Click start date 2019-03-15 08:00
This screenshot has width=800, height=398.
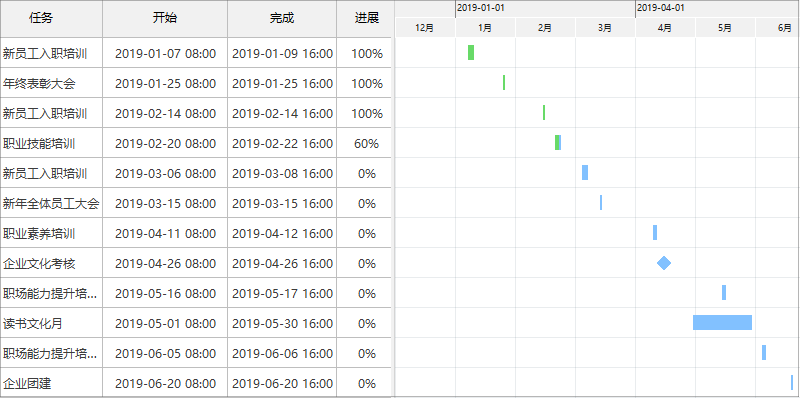[x=165, y=204]
